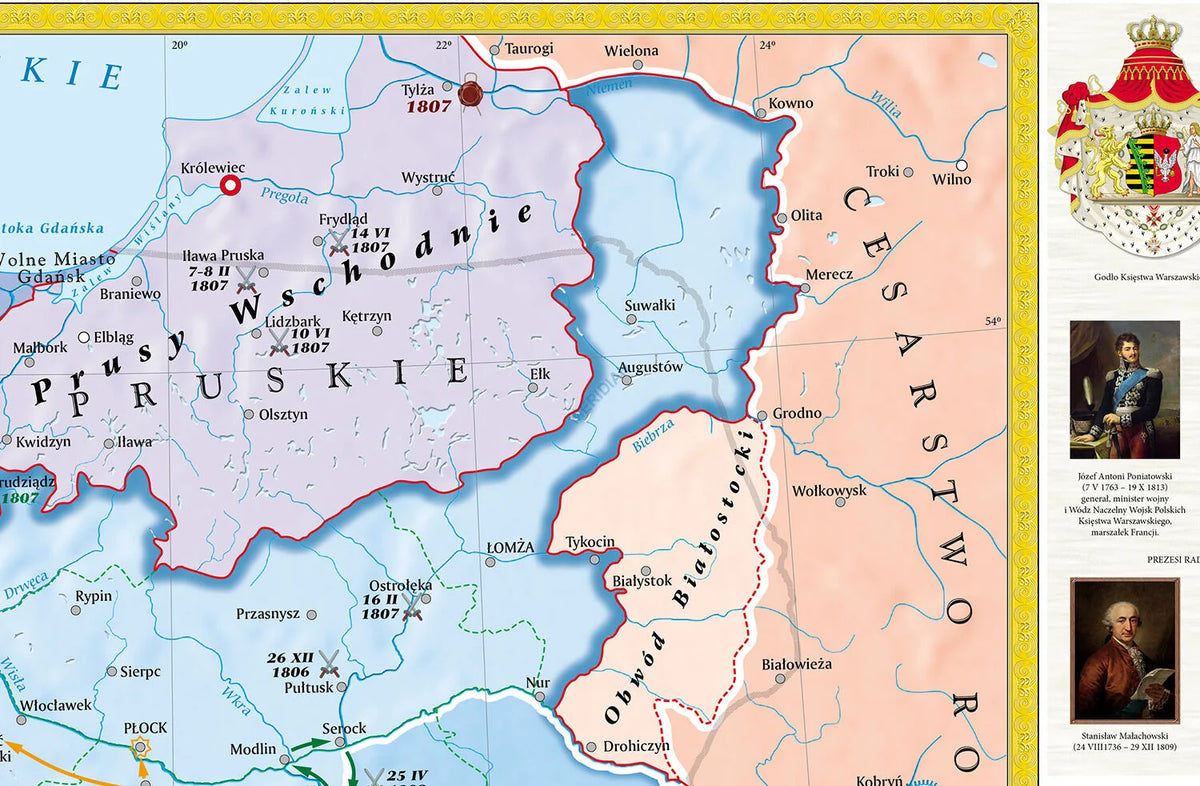Click the crossed-swords icon near Ostrołęka
The image size is (1200, 786).
click(x=412, y=609)
